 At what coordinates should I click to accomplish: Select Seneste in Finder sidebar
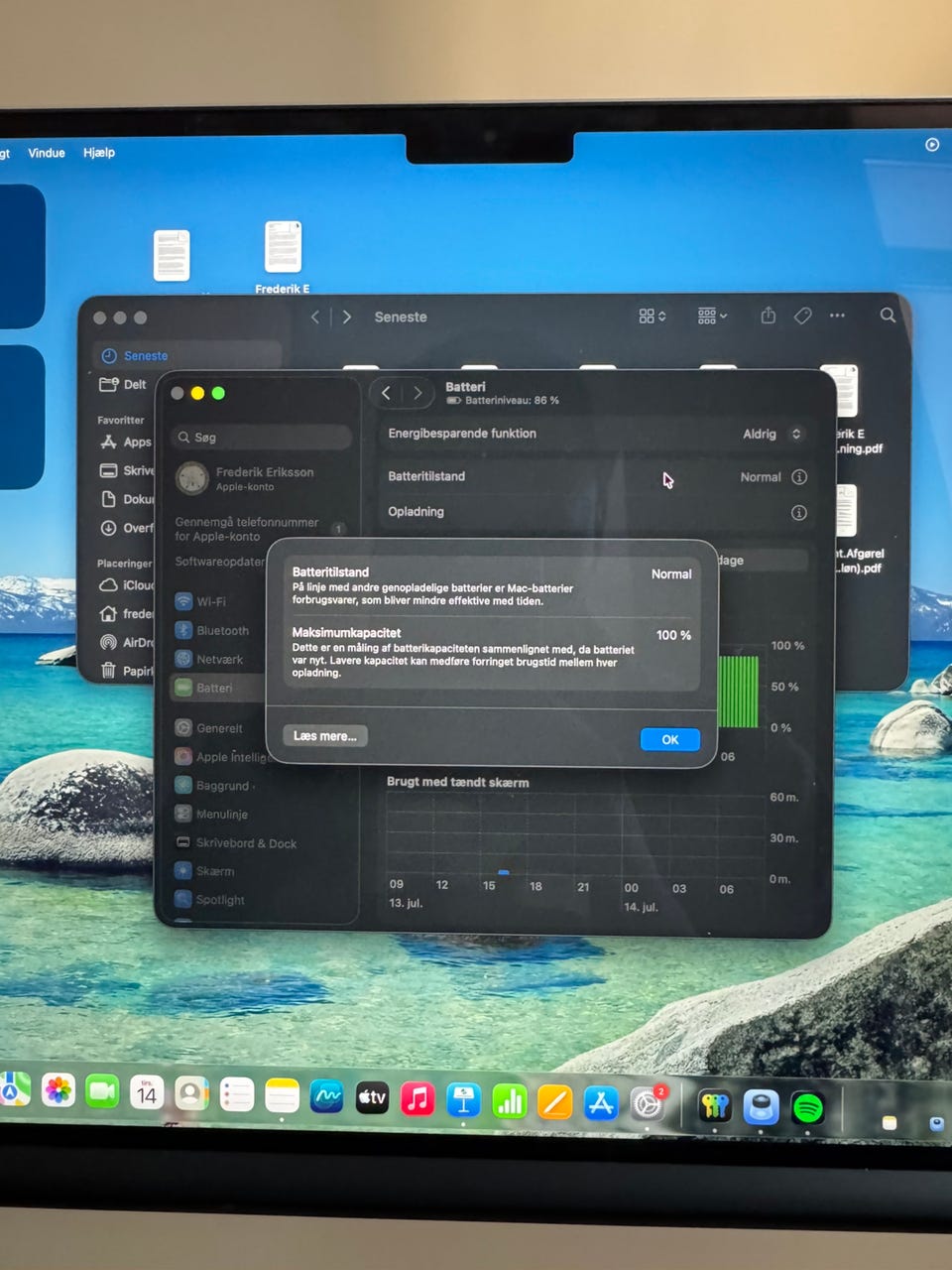(x=187, y=355)
